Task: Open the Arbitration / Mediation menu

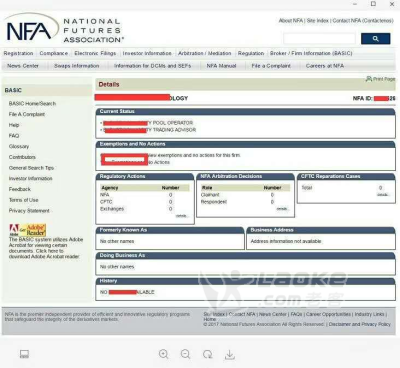Action: pos(205,53)
